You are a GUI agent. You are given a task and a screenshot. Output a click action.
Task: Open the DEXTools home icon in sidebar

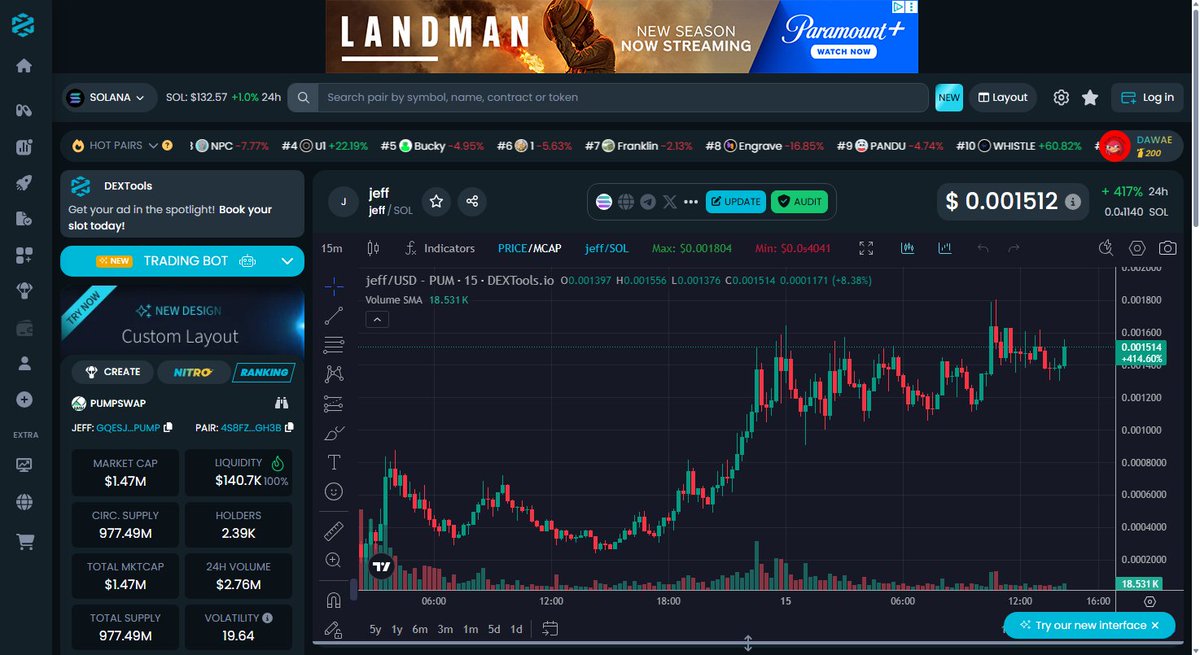point(24,66)
